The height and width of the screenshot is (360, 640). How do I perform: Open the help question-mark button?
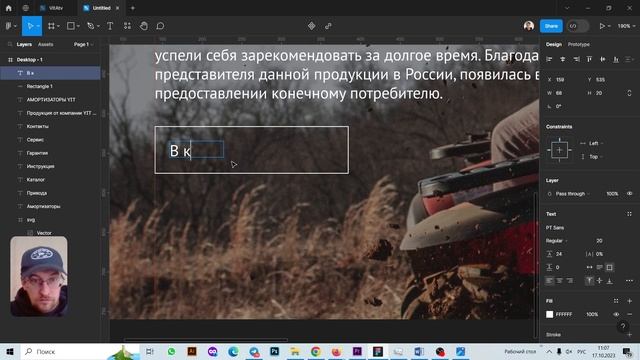[623, 326]
